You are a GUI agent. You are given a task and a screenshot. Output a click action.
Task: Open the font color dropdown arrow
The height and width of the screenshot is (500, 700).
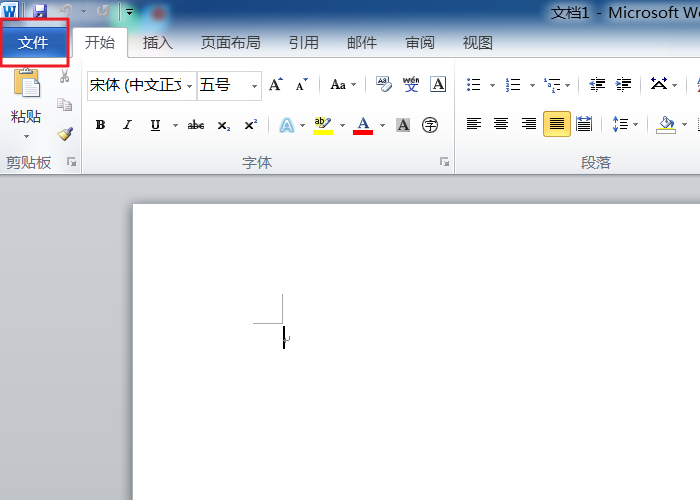click(x=383, y=125)
